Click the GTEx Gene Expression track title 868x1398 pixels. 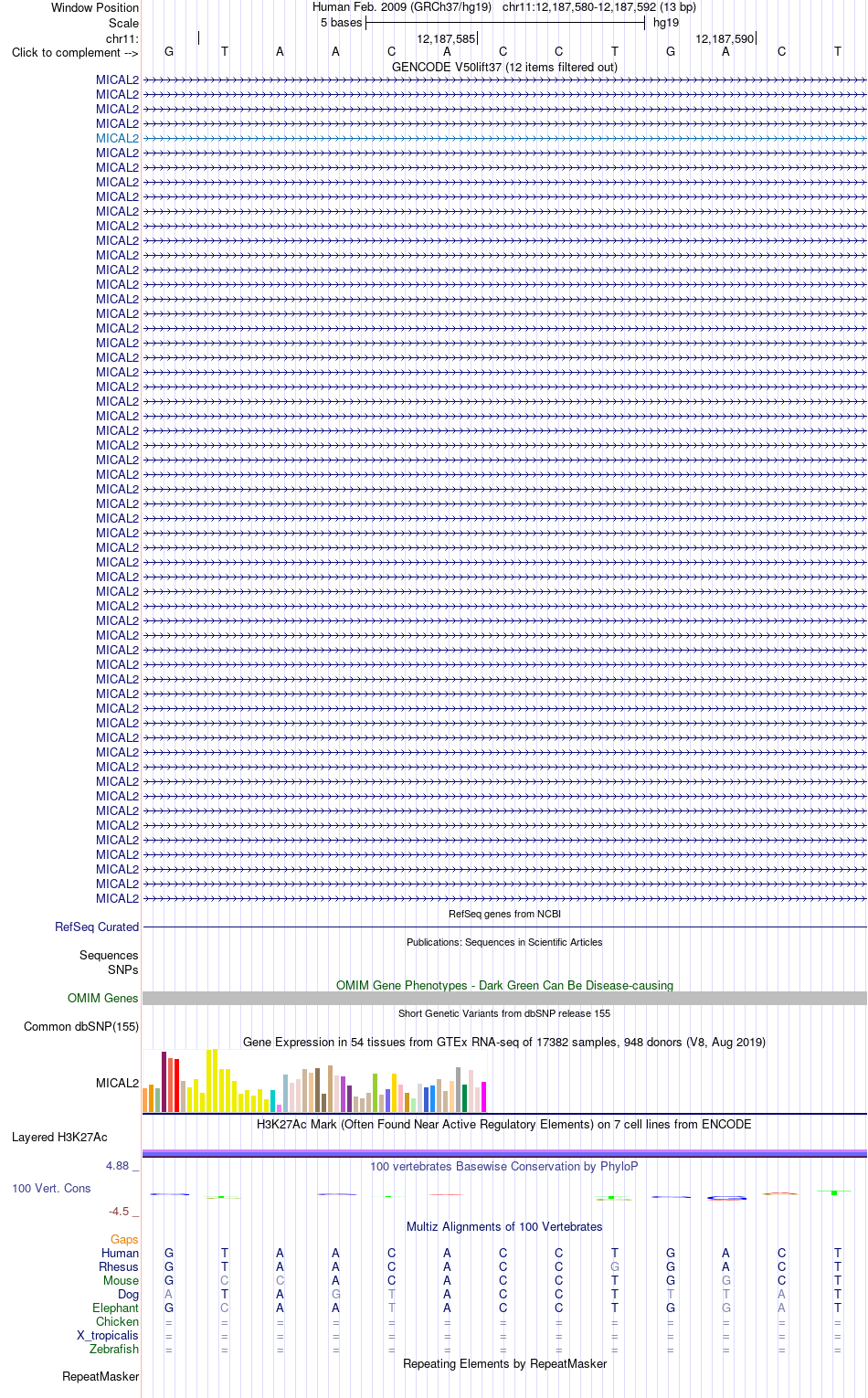click(x=504, y=1042)
